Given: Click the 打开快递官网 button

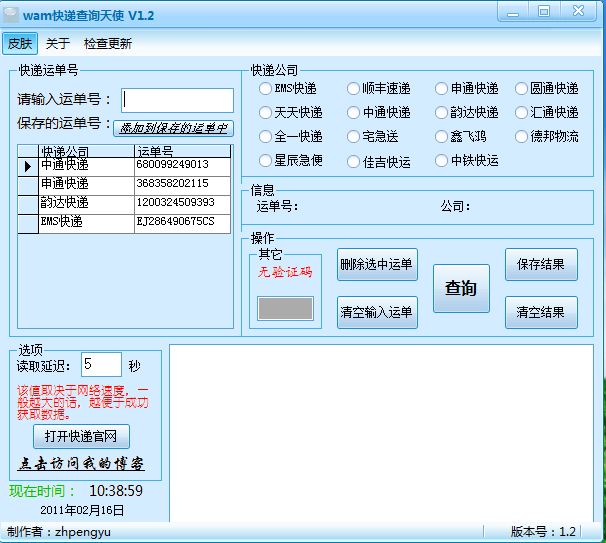Looking at the screenshot, I should 81,436.
